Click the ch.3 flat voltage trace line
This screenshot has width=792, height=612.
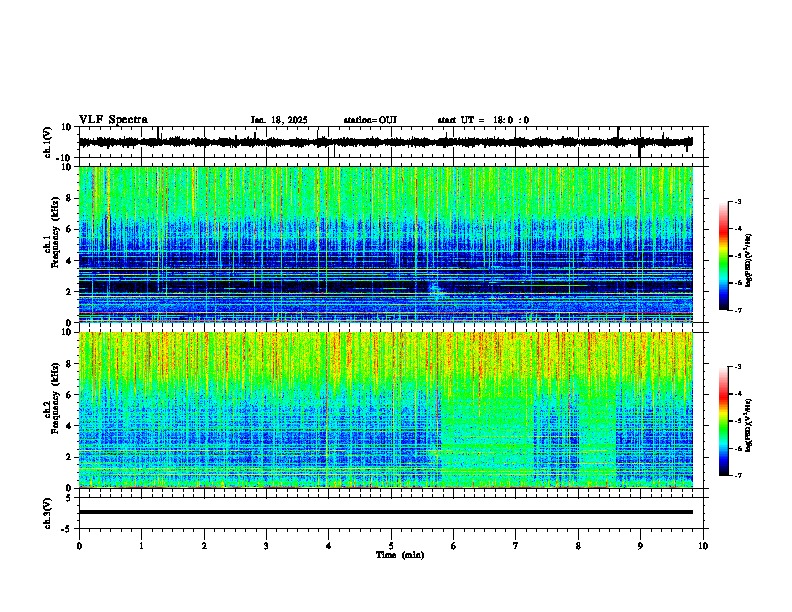point(386,512)
